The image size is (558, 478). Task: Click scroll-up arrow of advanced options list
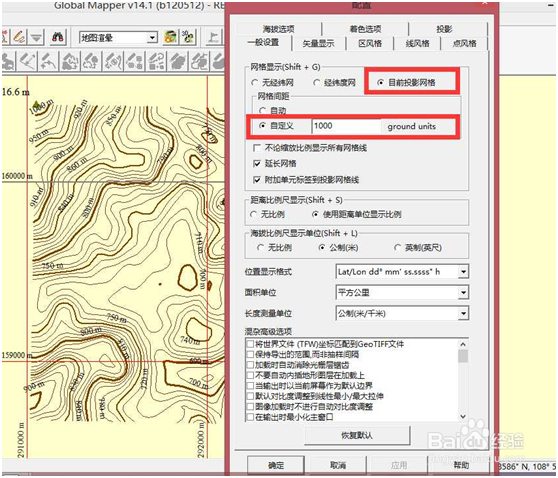pos(463,344)
